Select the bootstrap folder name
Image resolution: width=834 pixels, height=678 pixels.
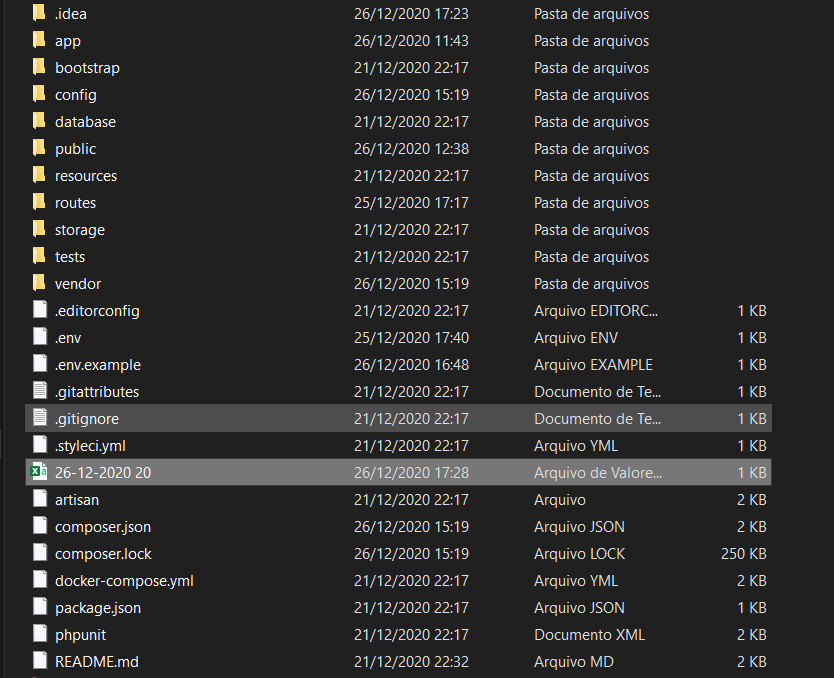pyautogui.click(x=88, y=68)
